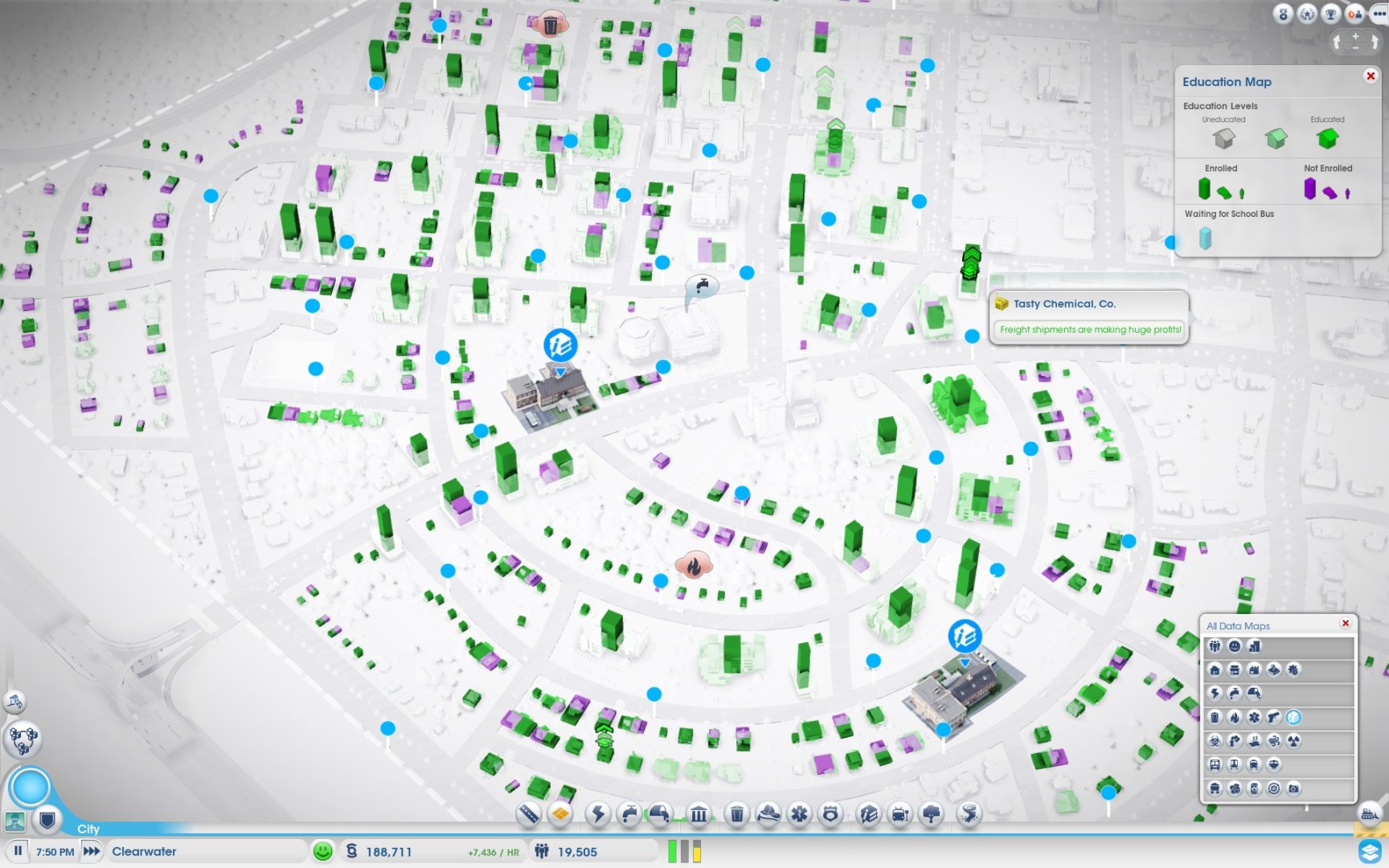This screenshot has width=1389, height=868.
Task: Show the Air Pollution smokestack map
Action: coord(1235,741)
